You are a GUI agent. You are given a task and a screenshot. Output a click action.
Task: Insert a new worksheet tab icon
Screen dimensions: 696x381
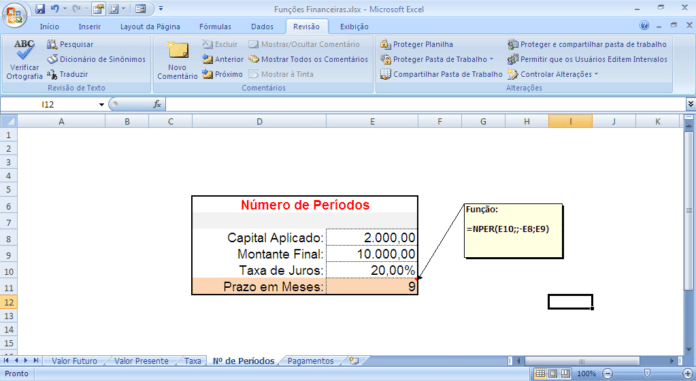pyautogui.click(x=354, y=361)
